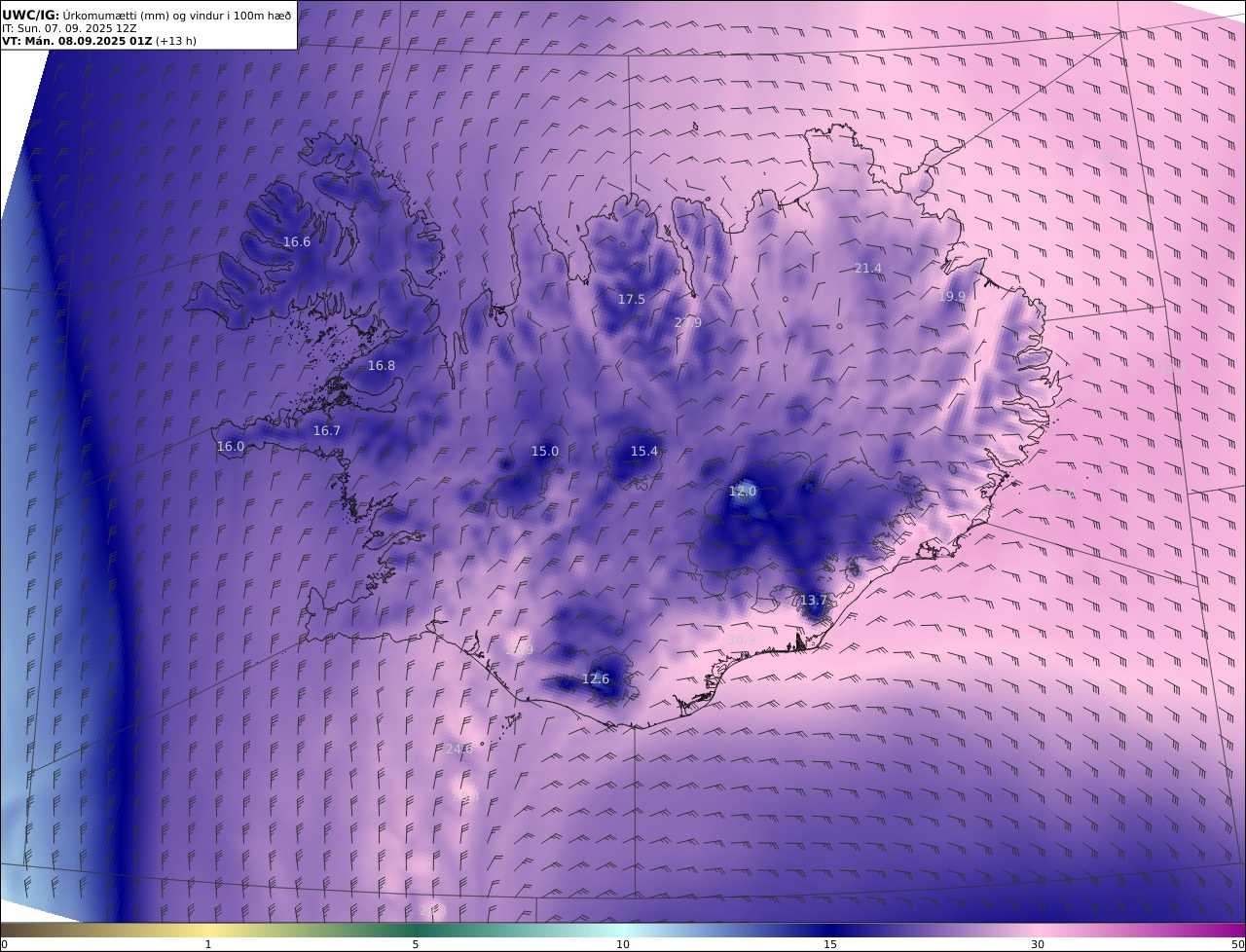Click the 15 tick on the color scale
Viewport: 1246px width, 952px height.
(x=830, y=944)
